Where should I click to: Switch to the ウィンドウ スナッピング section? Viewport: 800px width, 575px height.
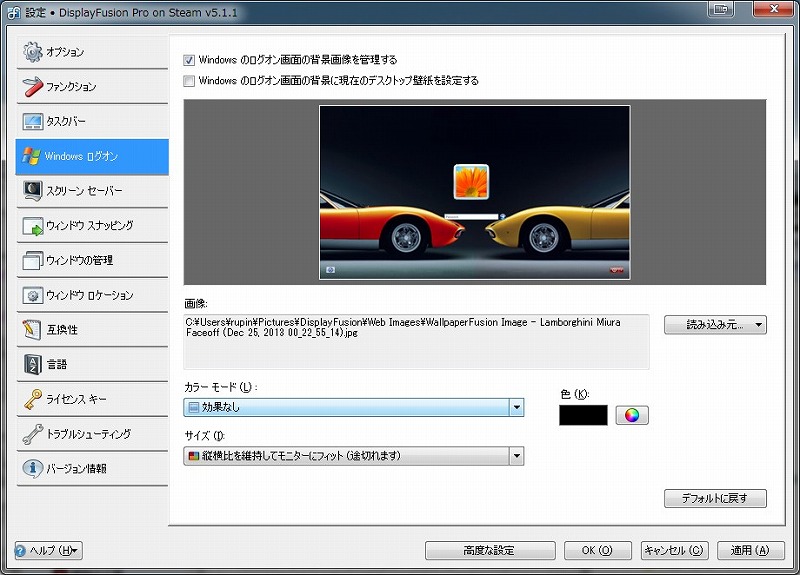coord(92,226)
